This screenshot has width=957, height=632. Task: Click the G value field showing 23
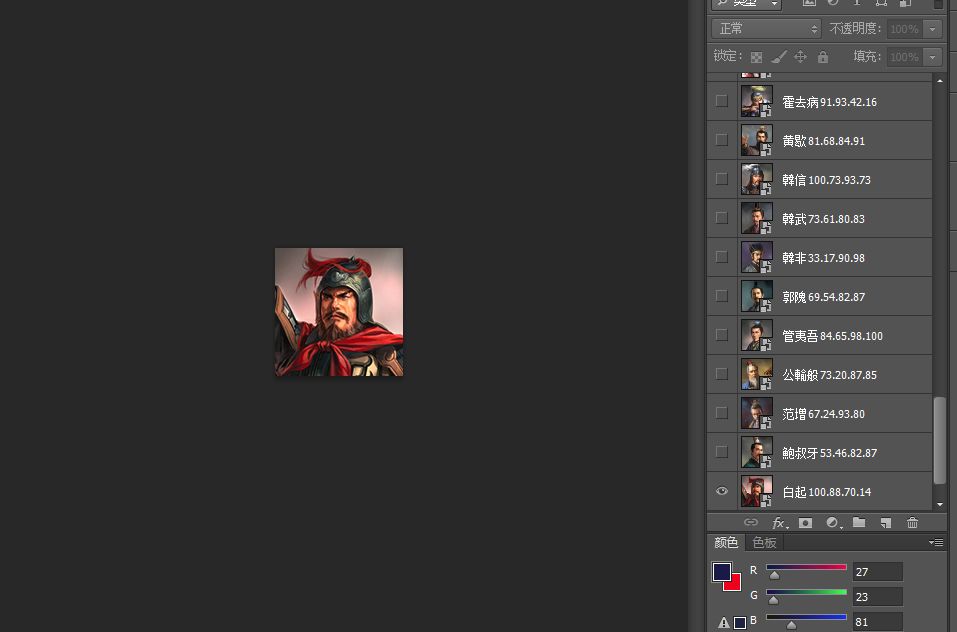(x=877, y=597)
